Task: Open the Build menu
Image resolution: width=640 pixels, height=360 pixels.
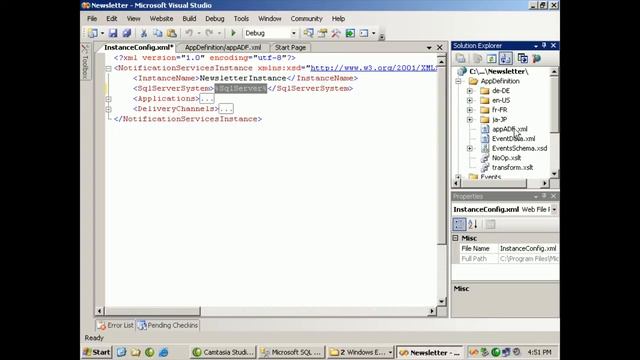Action: 189,19
